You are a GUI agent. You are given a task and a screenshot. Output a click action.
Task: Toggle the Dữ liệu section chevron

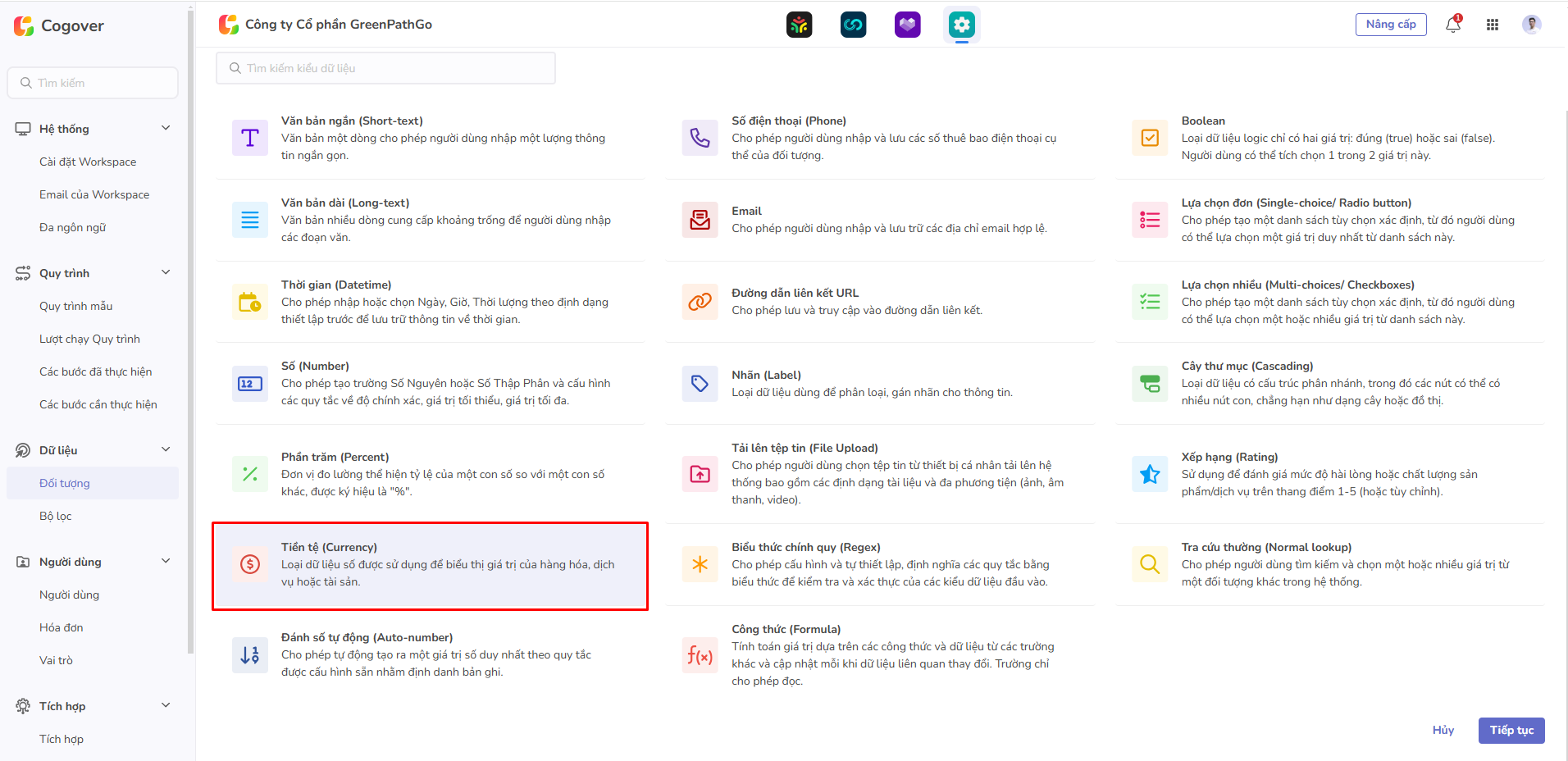click(166, 450)
